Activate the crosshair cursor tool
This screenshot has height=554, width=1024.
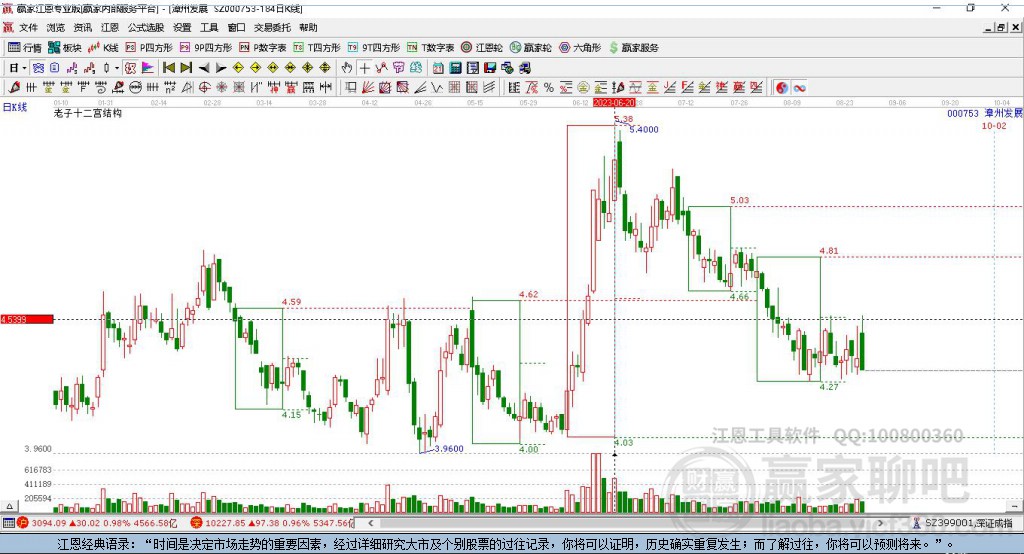click(364, 68)
